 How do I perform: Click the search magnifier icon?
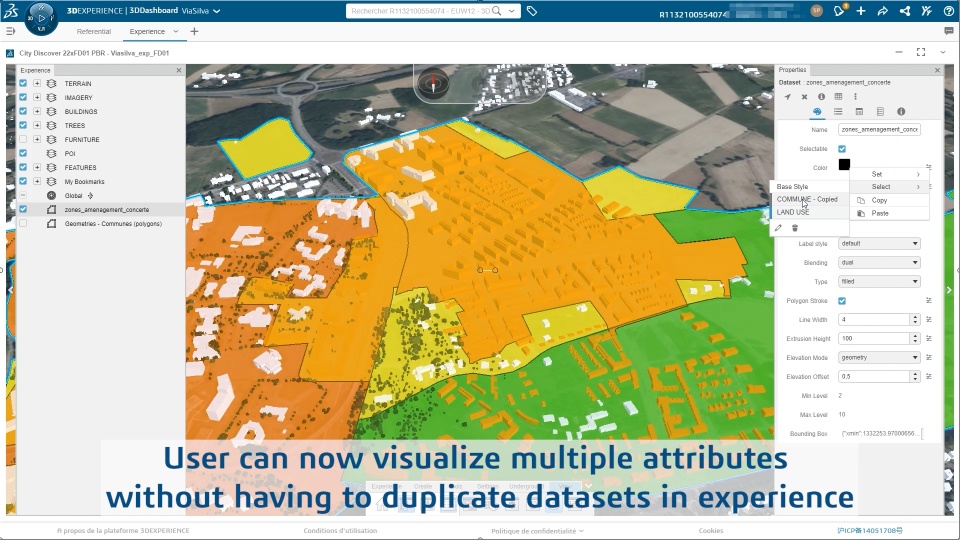pyautogui.click(x=497, y=11)
